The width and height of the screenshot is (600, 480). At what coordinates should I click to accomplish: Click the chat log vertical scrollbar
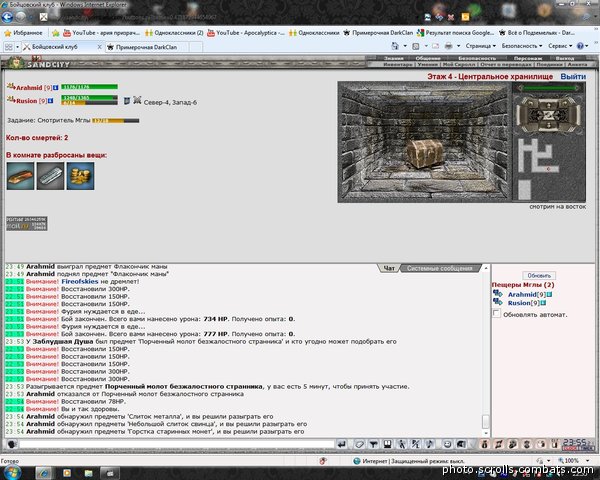[486, 350]
